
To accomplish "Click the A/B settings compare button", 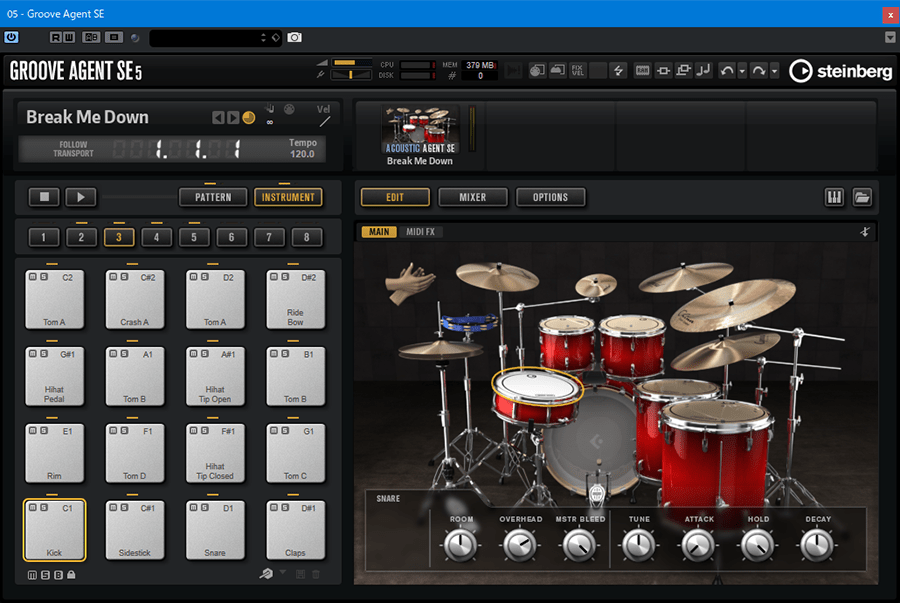I will (91, 37).
